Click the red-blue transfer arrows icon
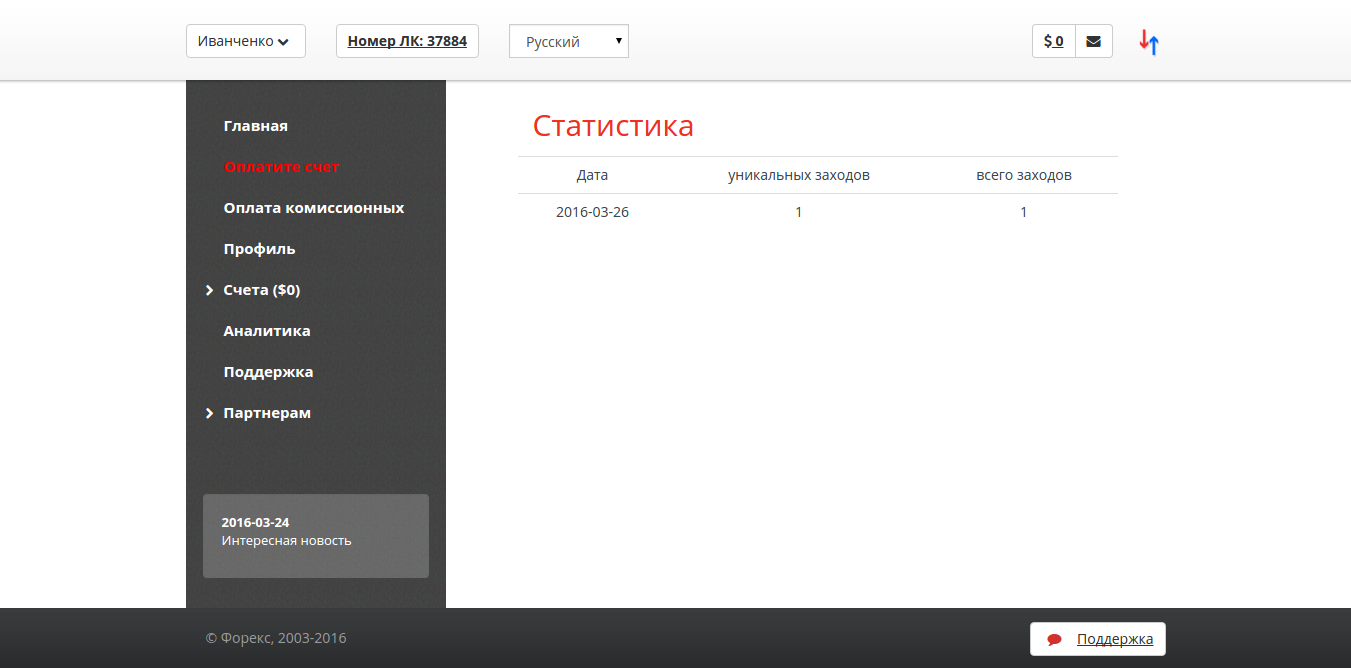Image resolution: width=1351 pixels, height=668 pixels. (1149, 42)
